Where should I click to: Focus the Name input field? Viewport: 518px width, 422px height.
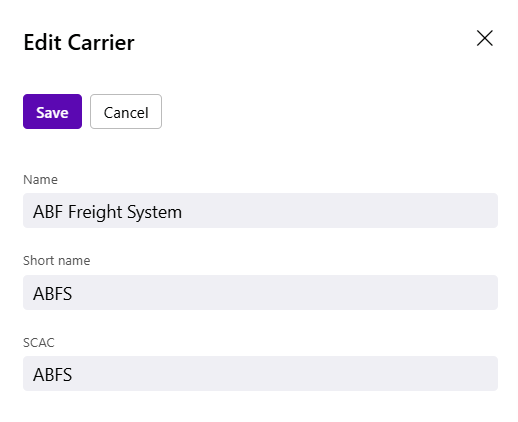pyautogui.click(x=260, y=211)
